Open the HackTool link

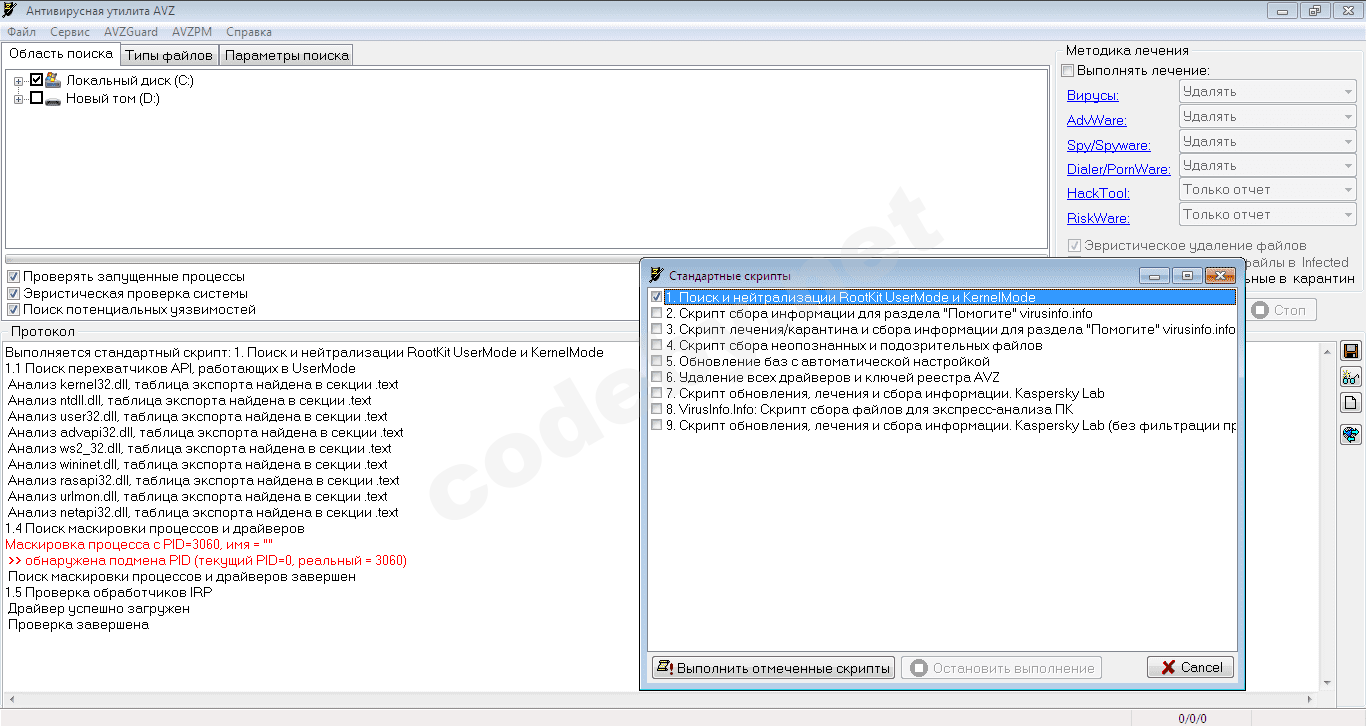click(x=1098, y=193)
